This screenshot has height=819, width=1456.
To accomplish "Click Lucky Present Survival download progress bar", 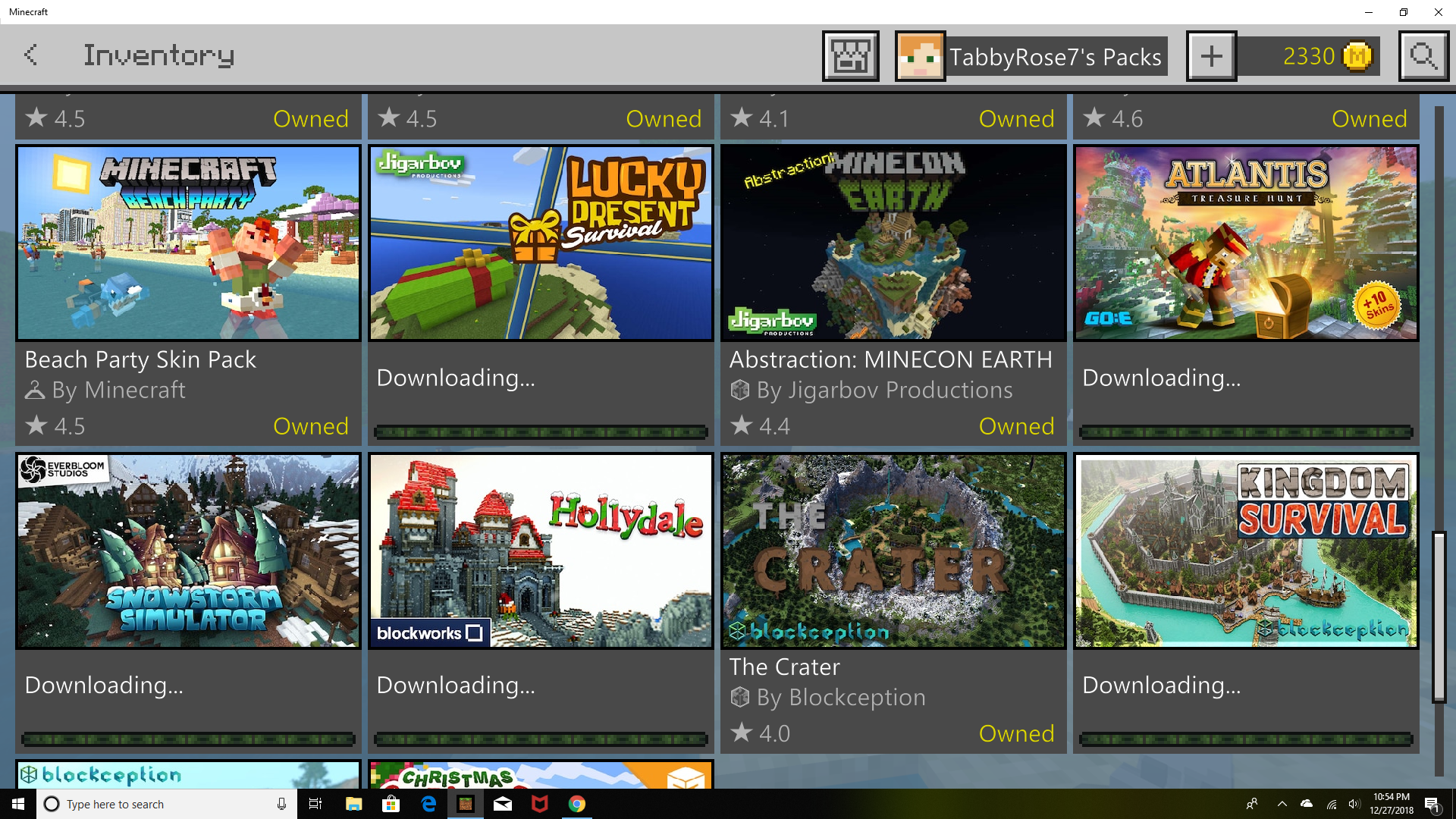I will pyautogui.click(x=541, y=432).
